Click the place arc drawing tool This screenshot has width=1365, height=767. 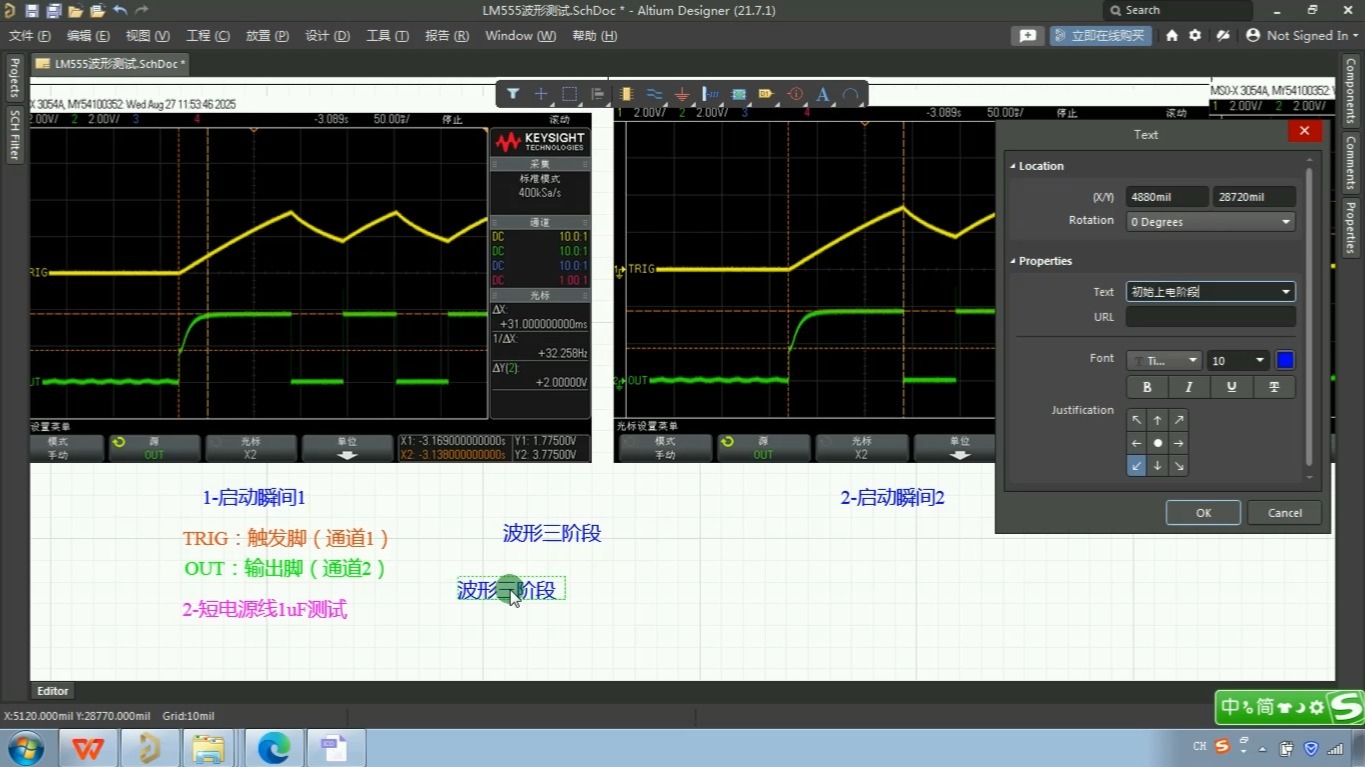[851, 94]
